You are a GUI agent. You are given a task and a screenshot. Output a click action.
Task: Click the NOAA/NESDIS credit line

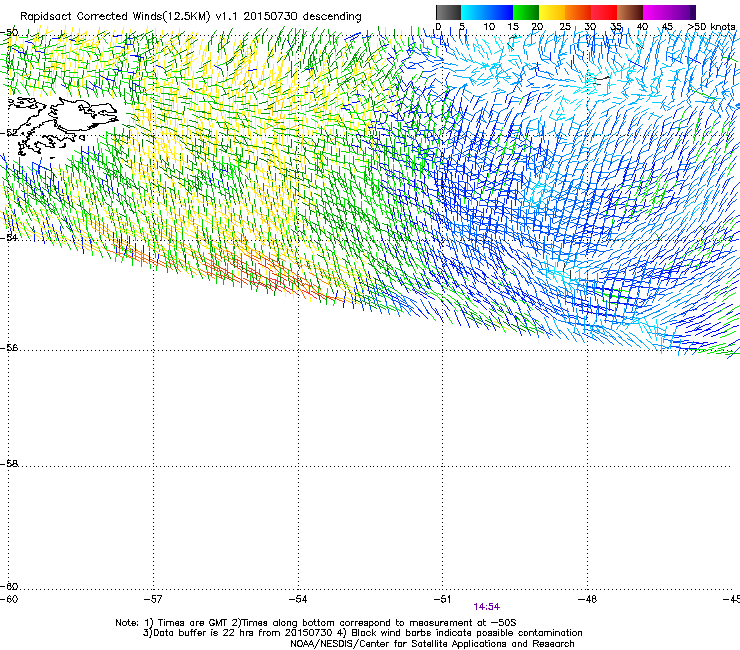(432, 644)
